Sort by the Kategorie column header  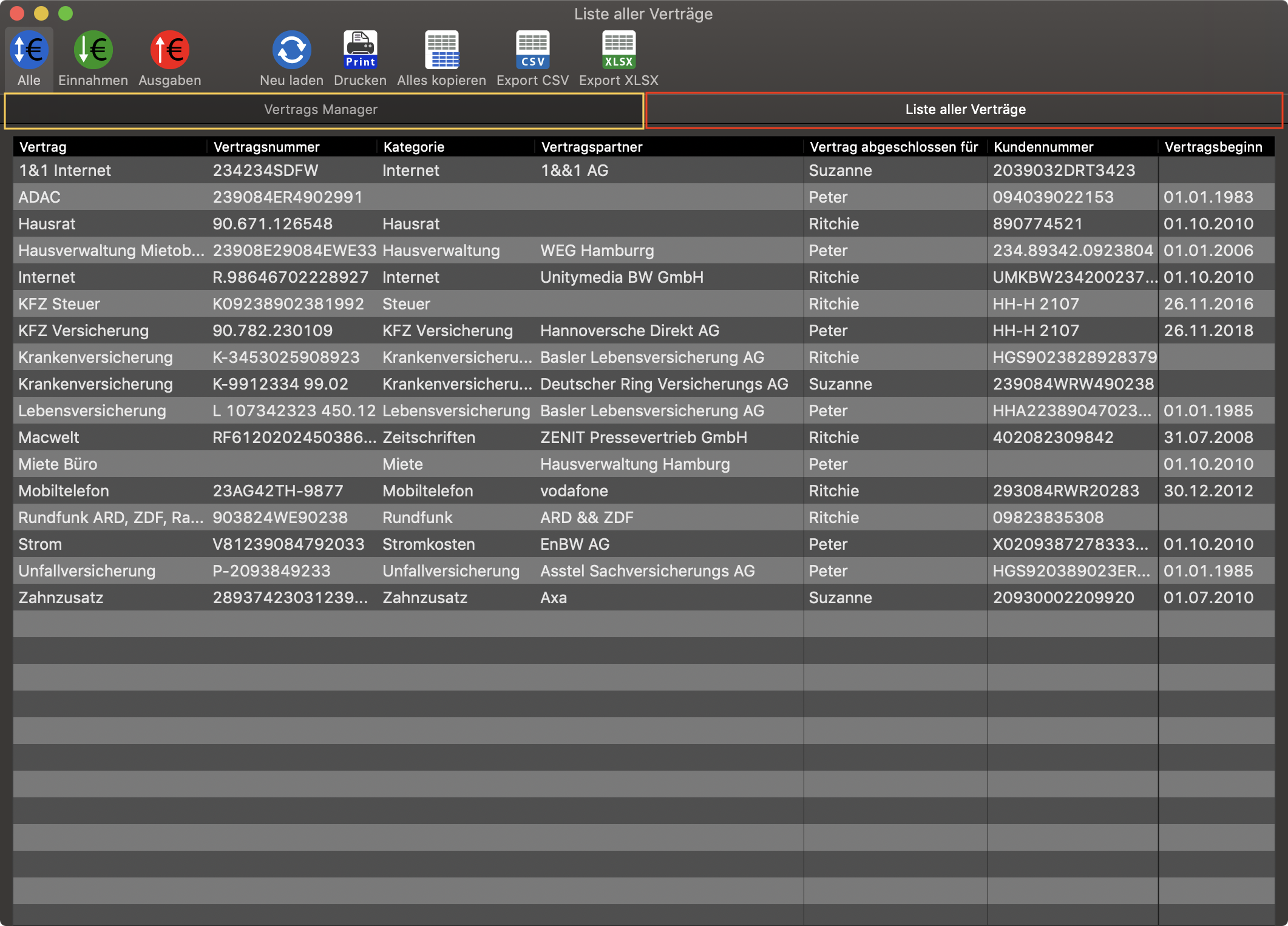[456, 147]
